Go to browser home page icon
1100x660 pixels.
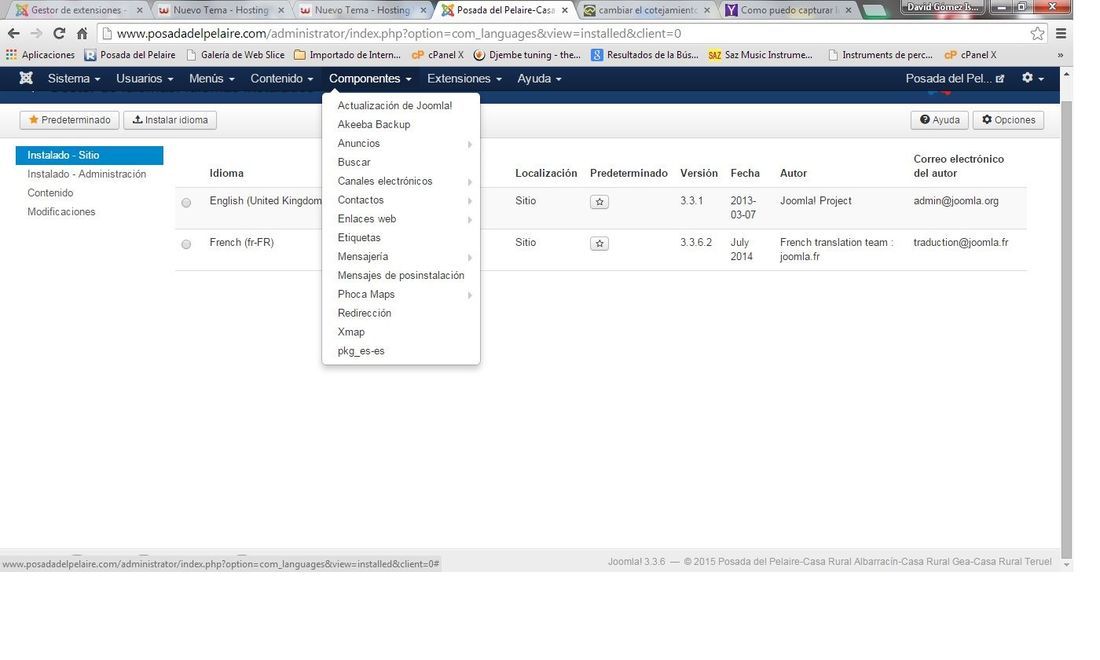[x=82, y=33]
